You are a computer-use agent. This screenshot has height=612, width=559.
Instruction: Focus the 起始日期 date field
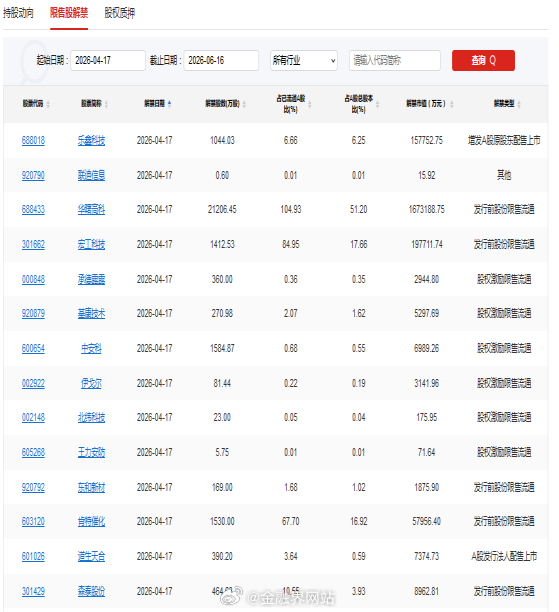[x=108, y=60]
